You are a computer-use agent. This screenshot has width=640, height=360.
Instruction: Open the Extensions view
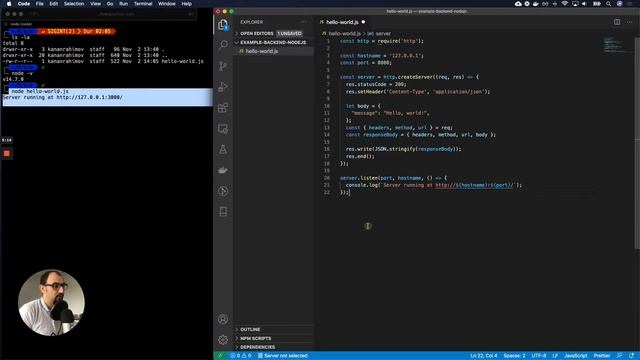click(223, 108)
